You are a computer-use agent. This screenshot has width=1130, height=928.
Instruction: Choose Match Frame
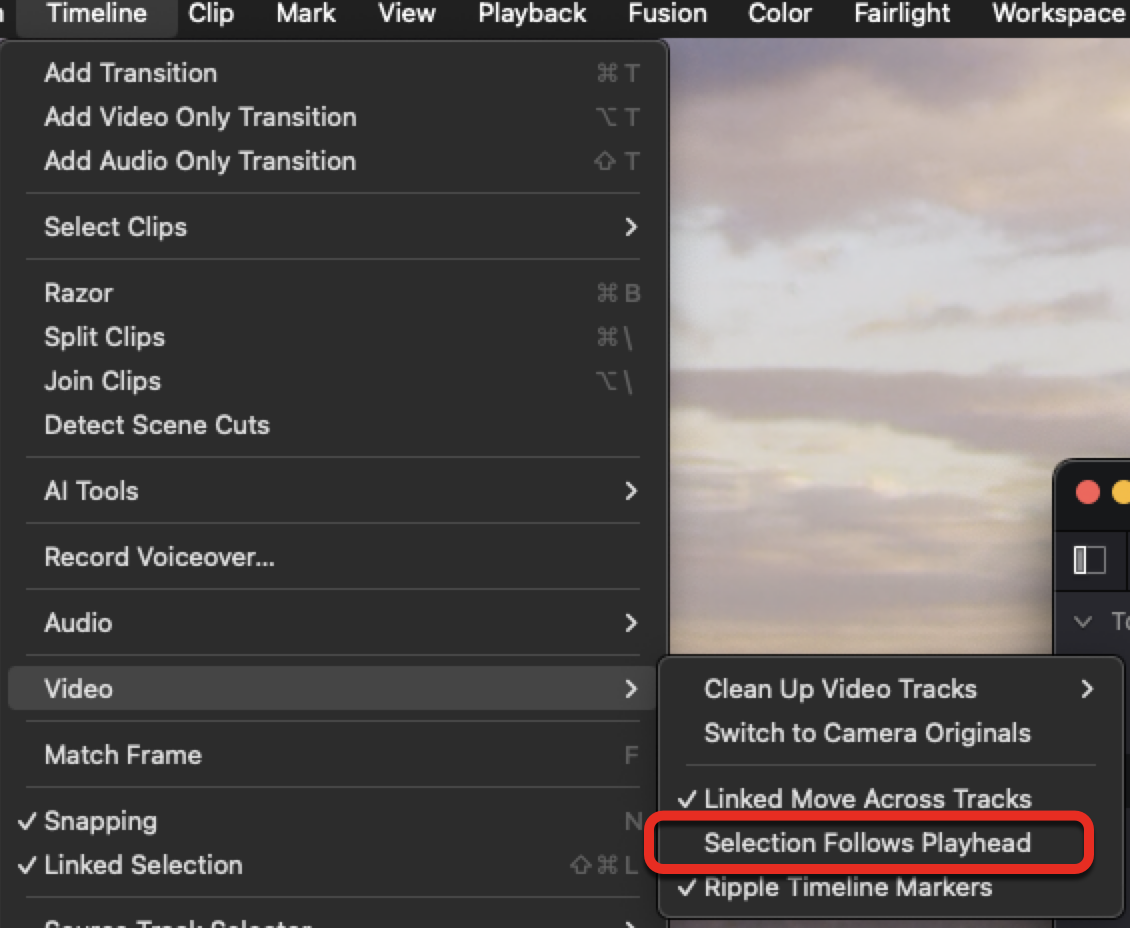pyautogui.click(x=332, y=755)
